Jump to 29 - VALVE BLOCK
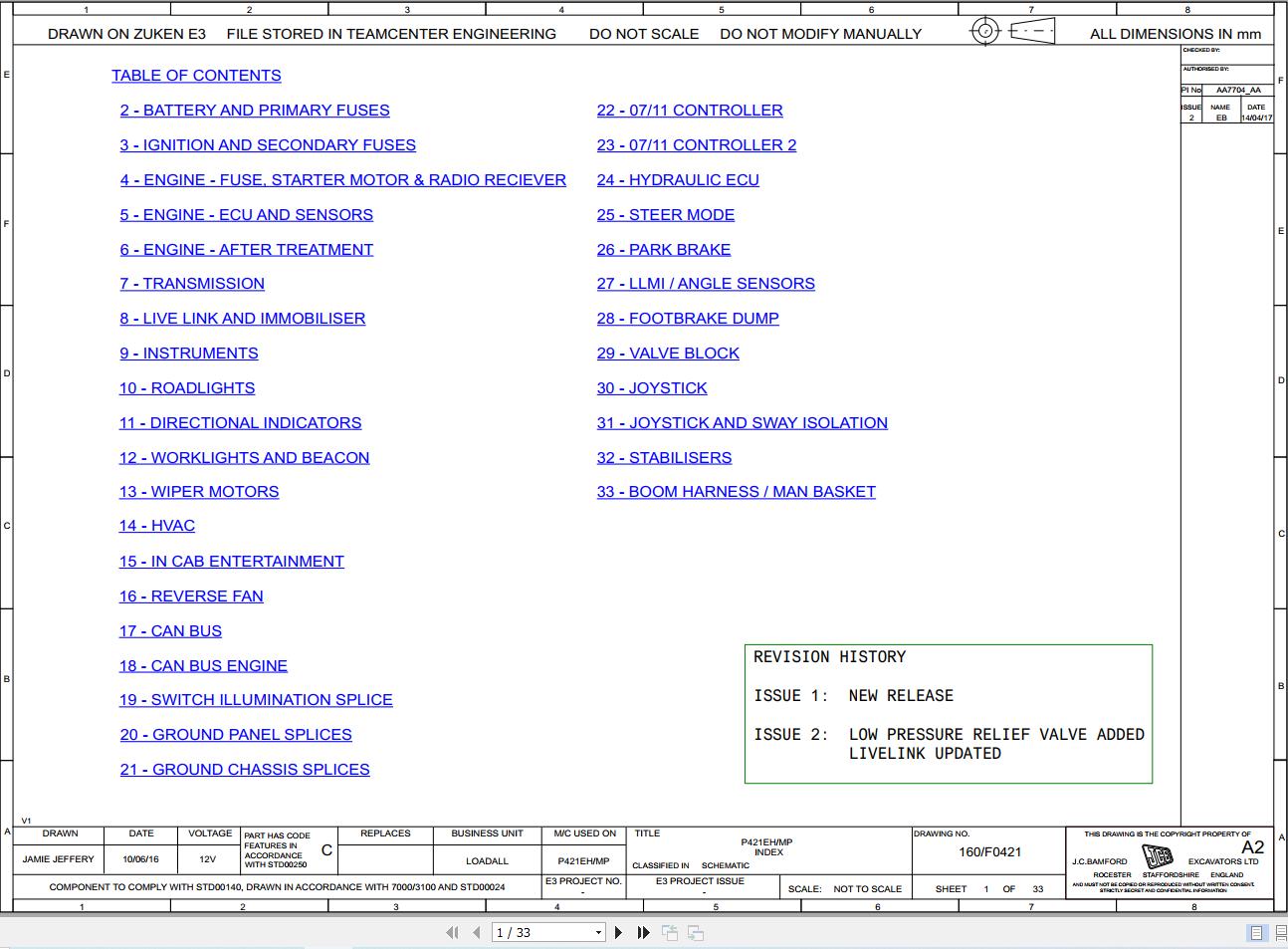 point(668,354)
